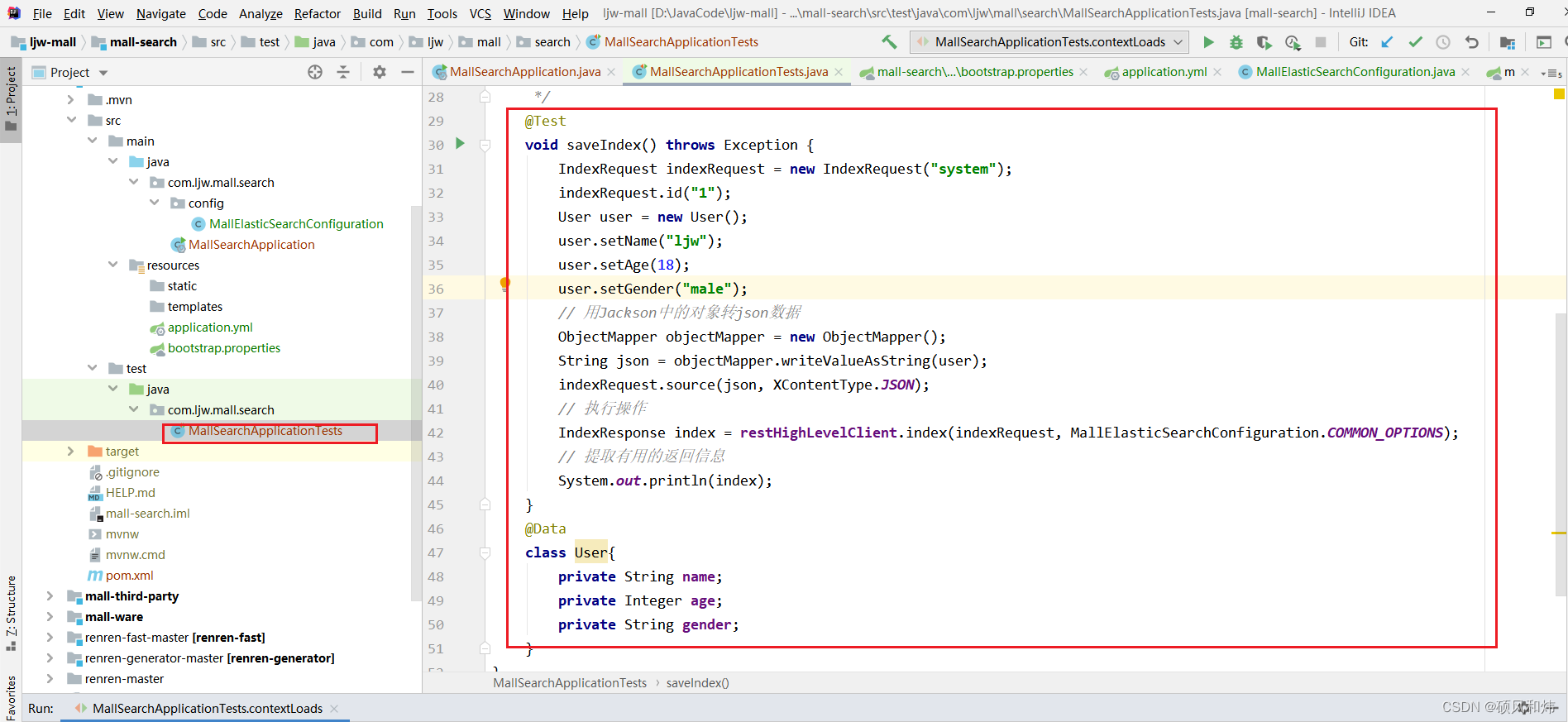Click the Stop square icon
This screenshot has height=722, width=1568.
point(1321,42)
